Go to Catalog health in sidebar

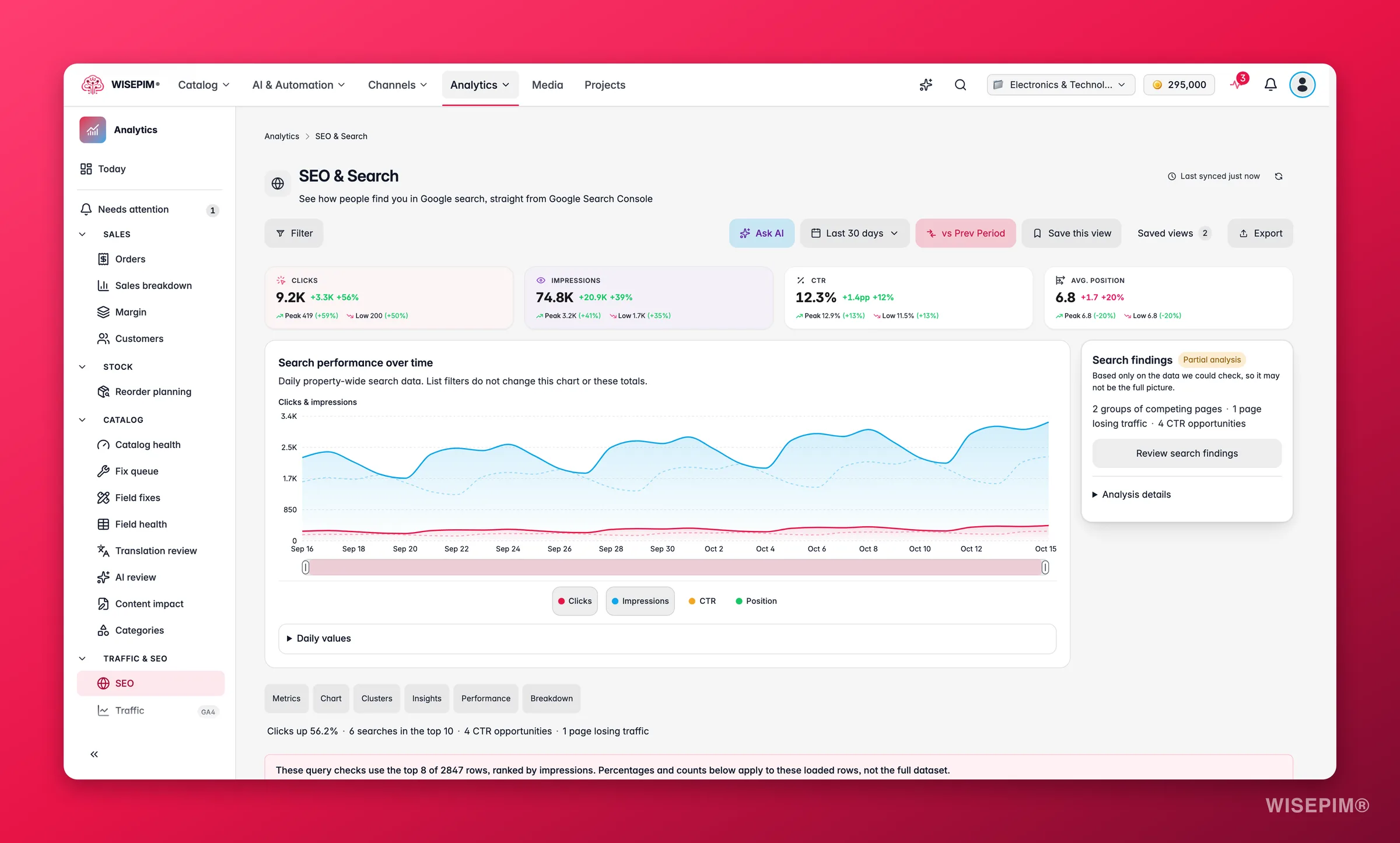(x=150, y=445)
